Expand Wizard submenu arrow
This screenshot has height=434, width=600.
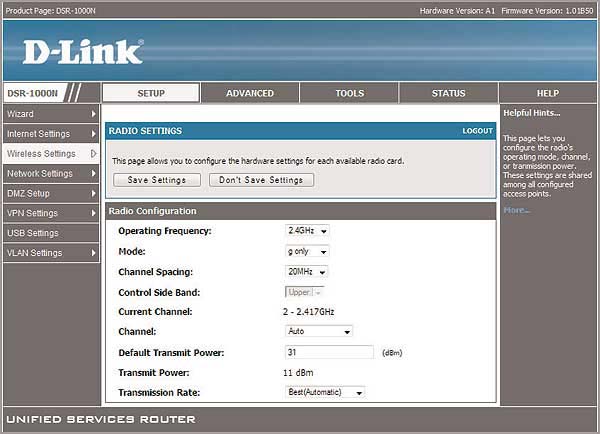[93, 114]
